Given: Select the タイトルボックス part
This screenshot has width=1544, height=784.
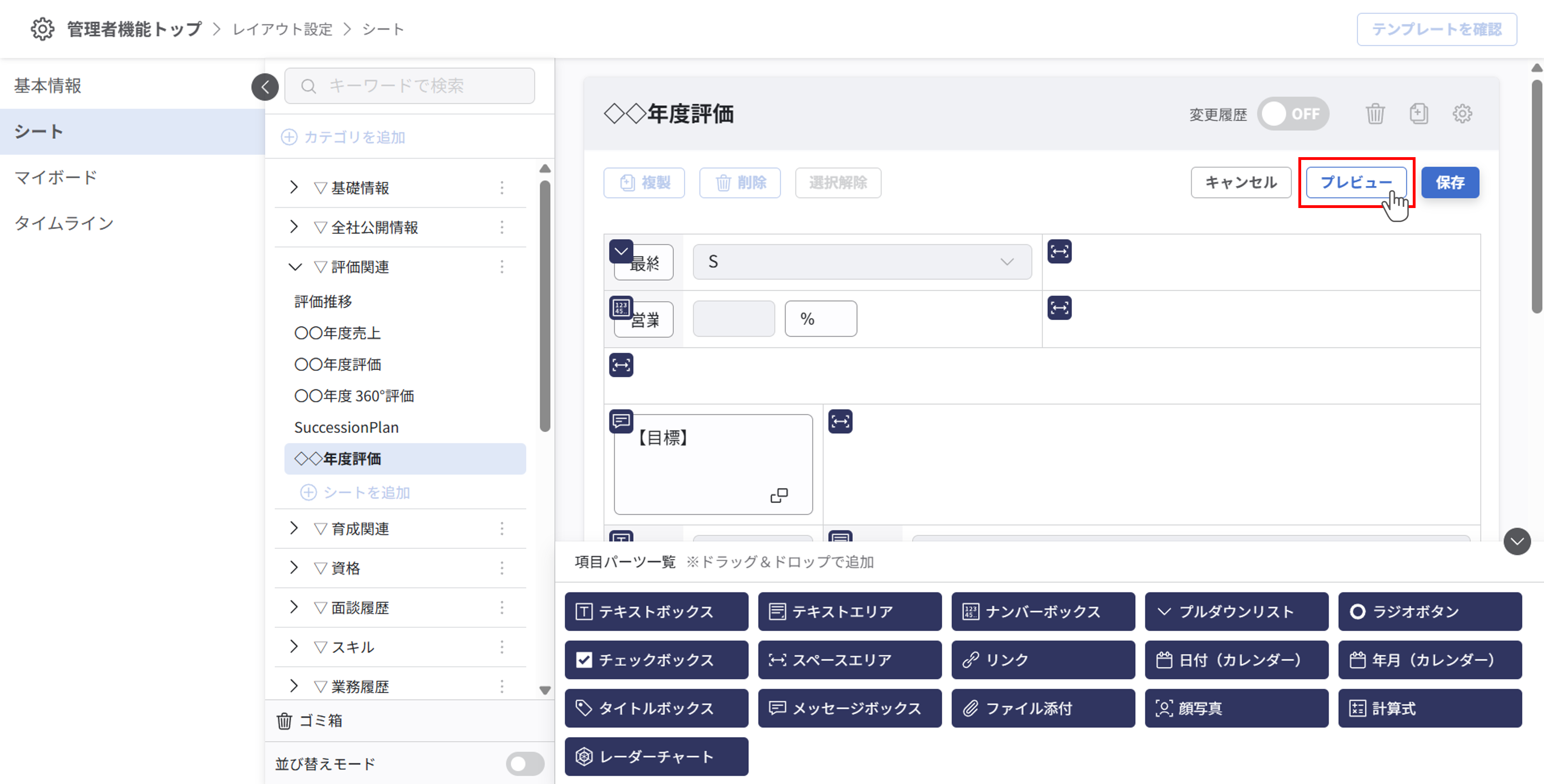Looking at the screenshot, I should point(656,709).
